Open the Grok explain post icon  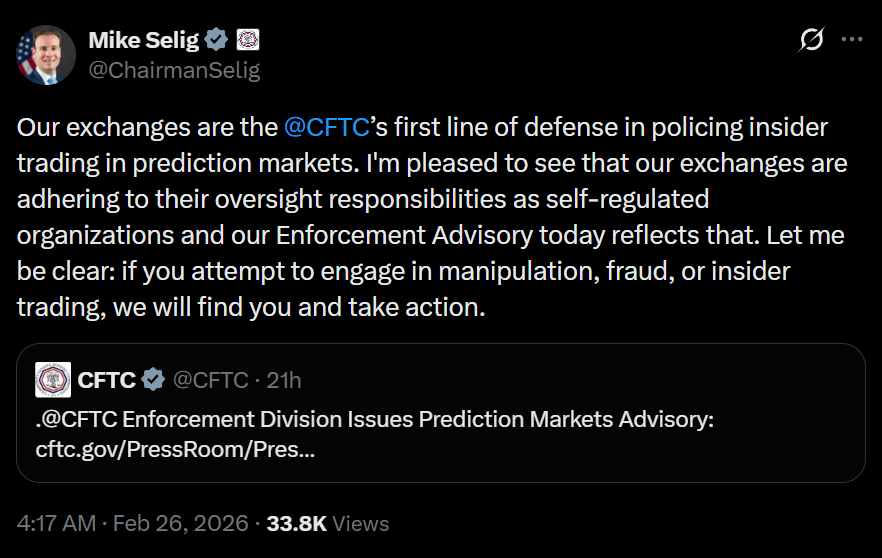(x=811, y=40)
